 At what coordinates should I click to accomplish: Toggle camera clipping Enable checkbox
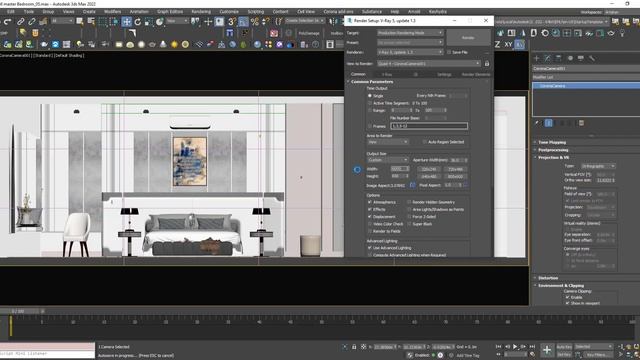point(567,297)
